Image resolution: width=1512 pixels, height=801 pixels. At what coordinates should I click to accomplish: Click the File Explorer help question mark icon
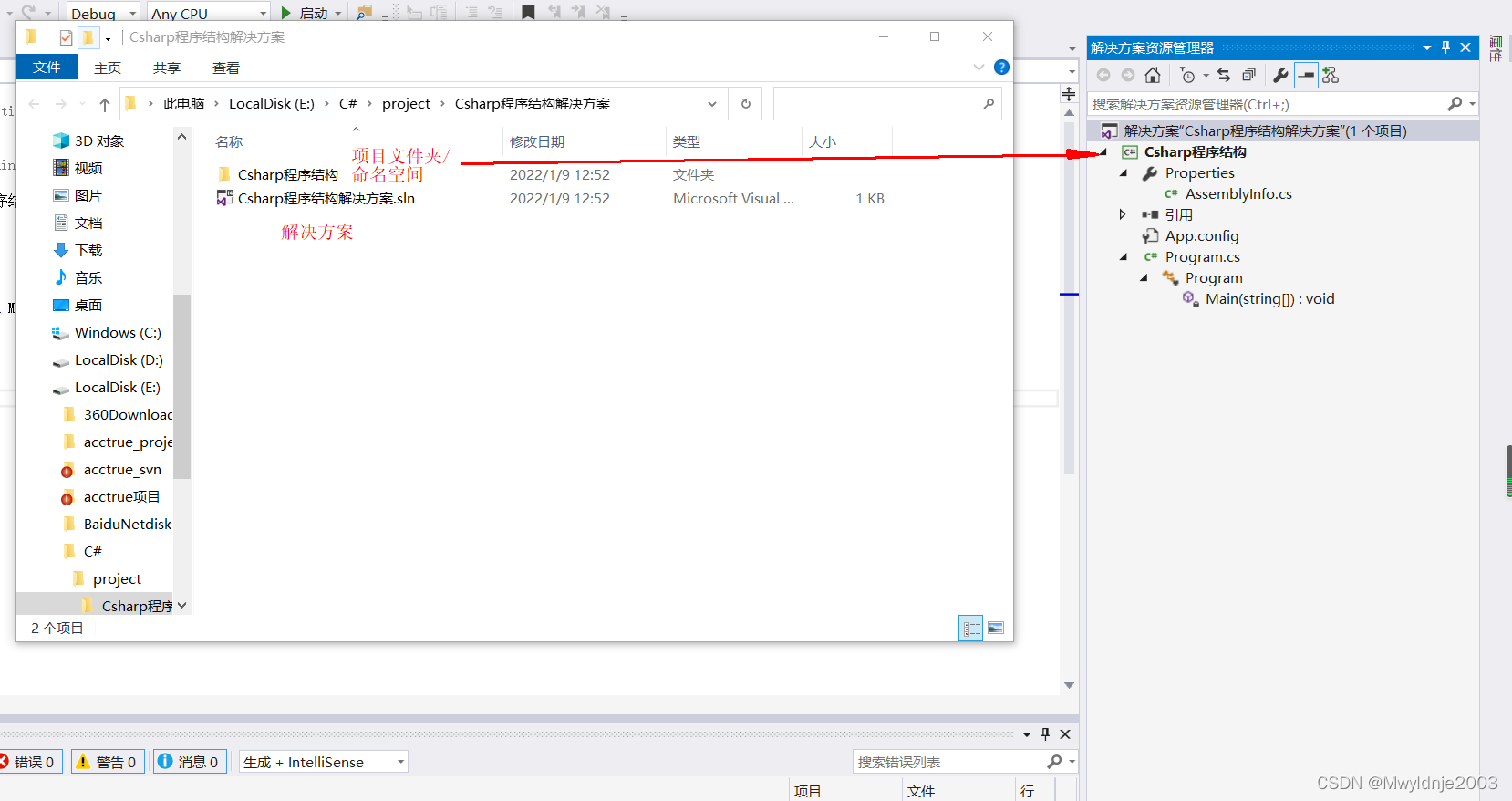(x=1001, y=67)
